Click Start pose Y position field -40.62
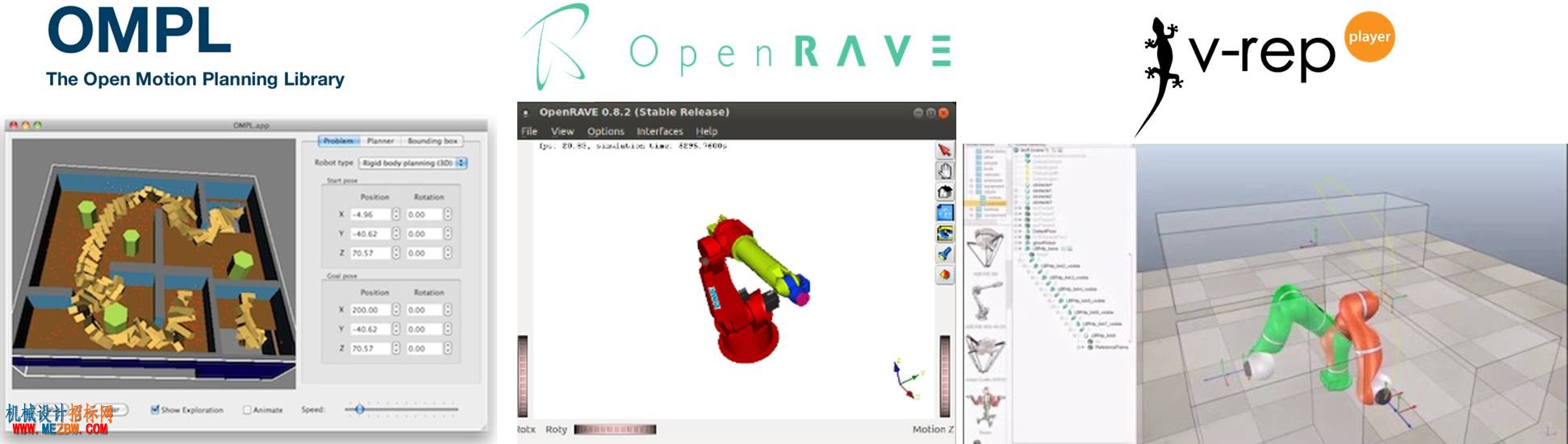1568x444 pixels. (x=370, y=233)
